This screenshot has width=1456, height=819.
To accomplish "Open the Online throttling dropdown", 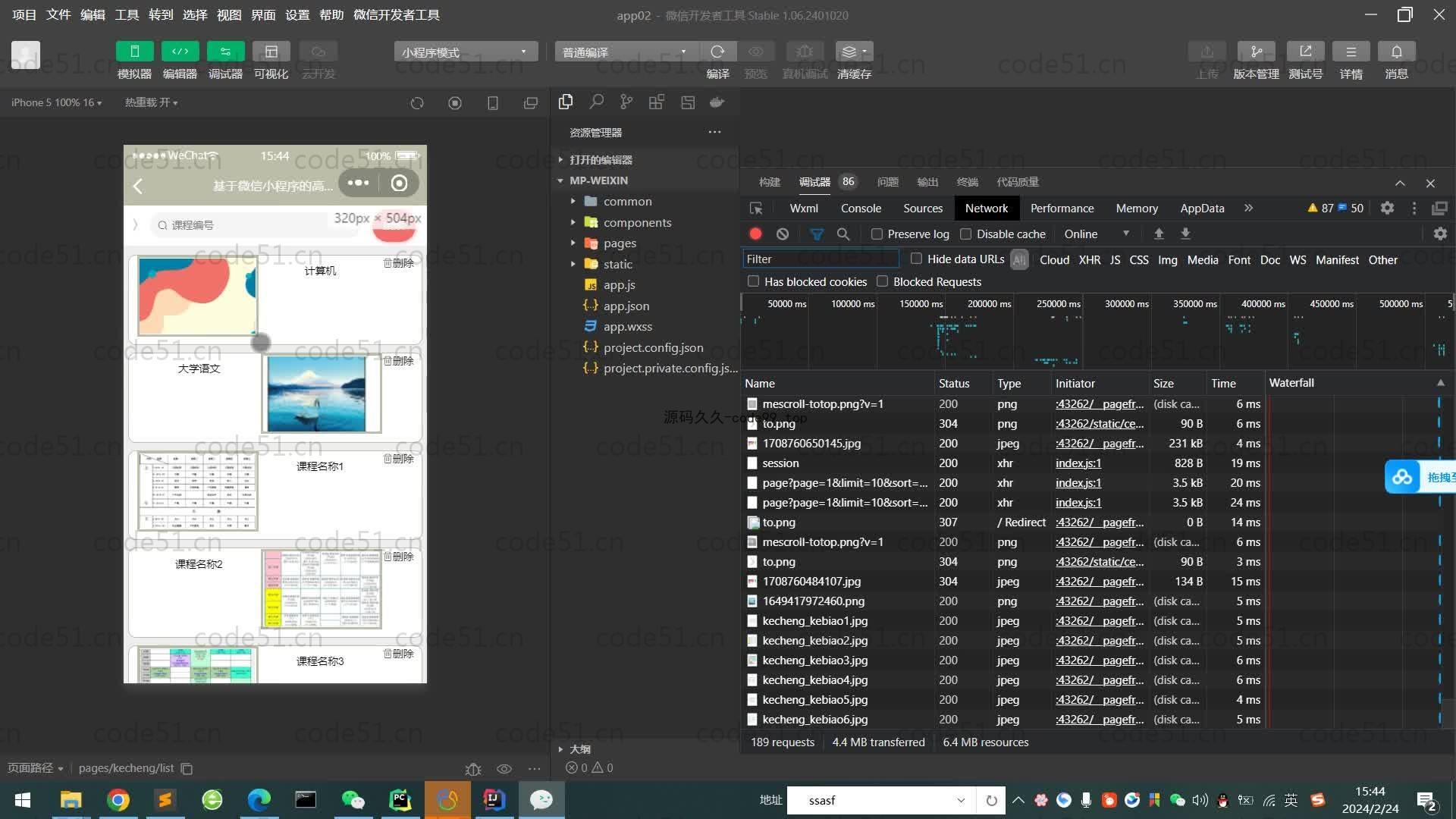I will [x=1097, y=234].
